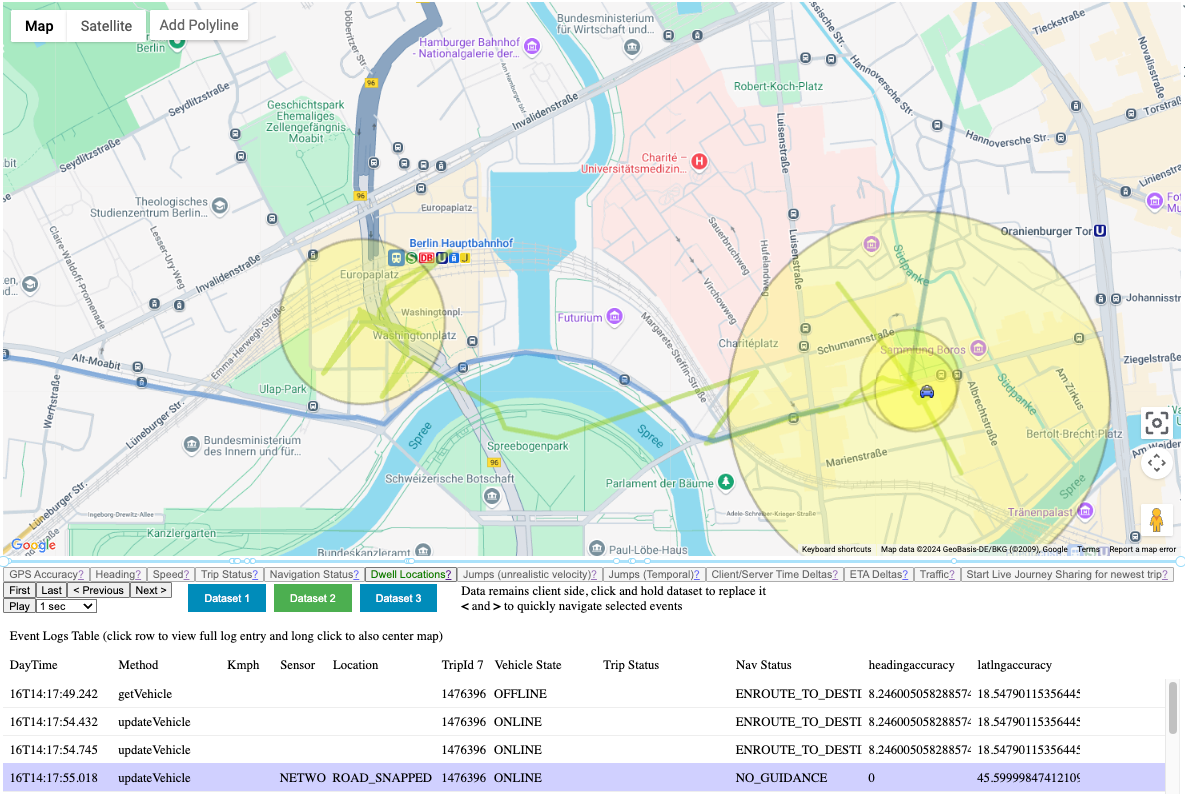This screenshot has height=794, width=1185.
Task: Toggle the Traffic layer button
Action: pyautogui.click(x=937, y=574)
